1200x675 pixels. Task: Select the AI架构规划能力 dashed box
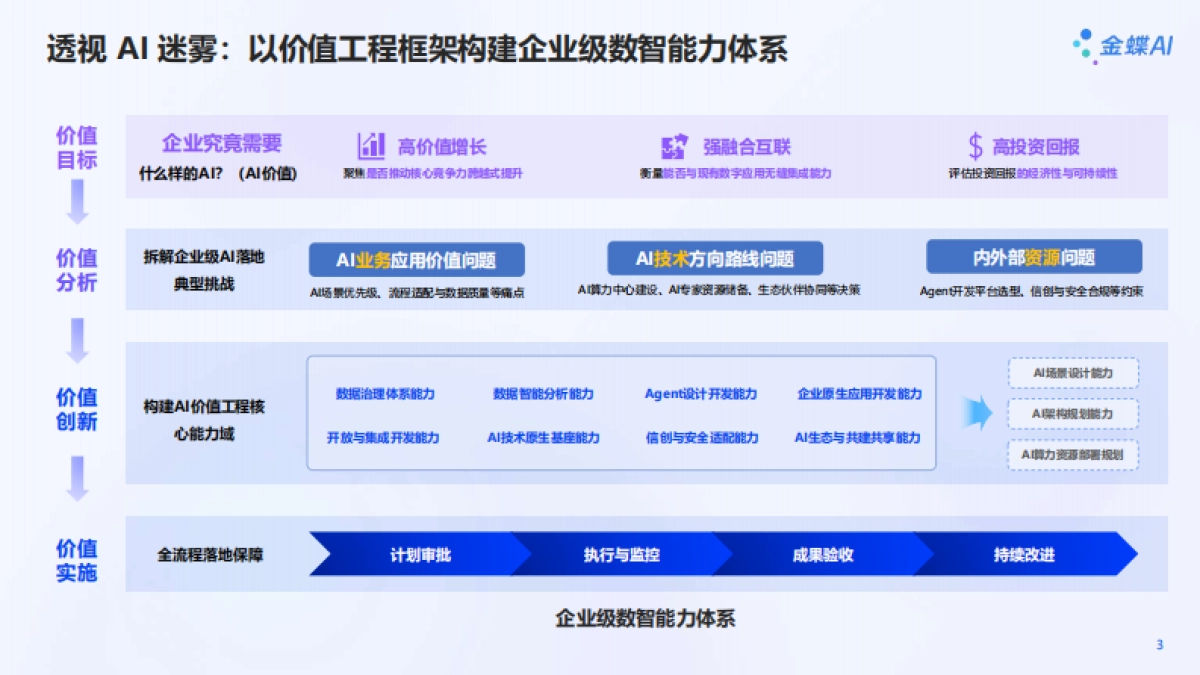tap(1073, 412)
